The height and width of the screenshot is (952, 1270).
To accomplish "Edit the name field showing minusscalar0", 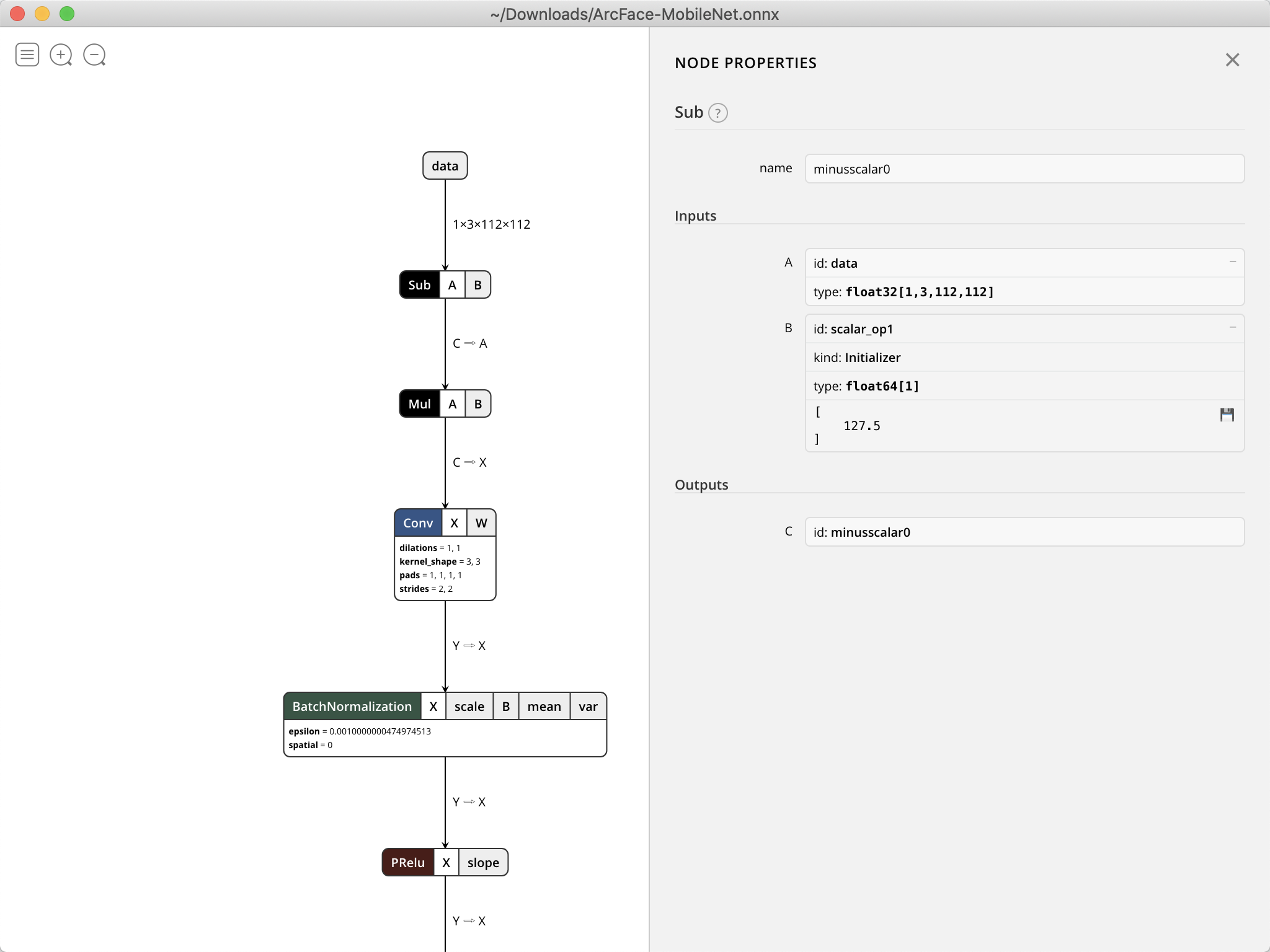I will [1023, 169].
